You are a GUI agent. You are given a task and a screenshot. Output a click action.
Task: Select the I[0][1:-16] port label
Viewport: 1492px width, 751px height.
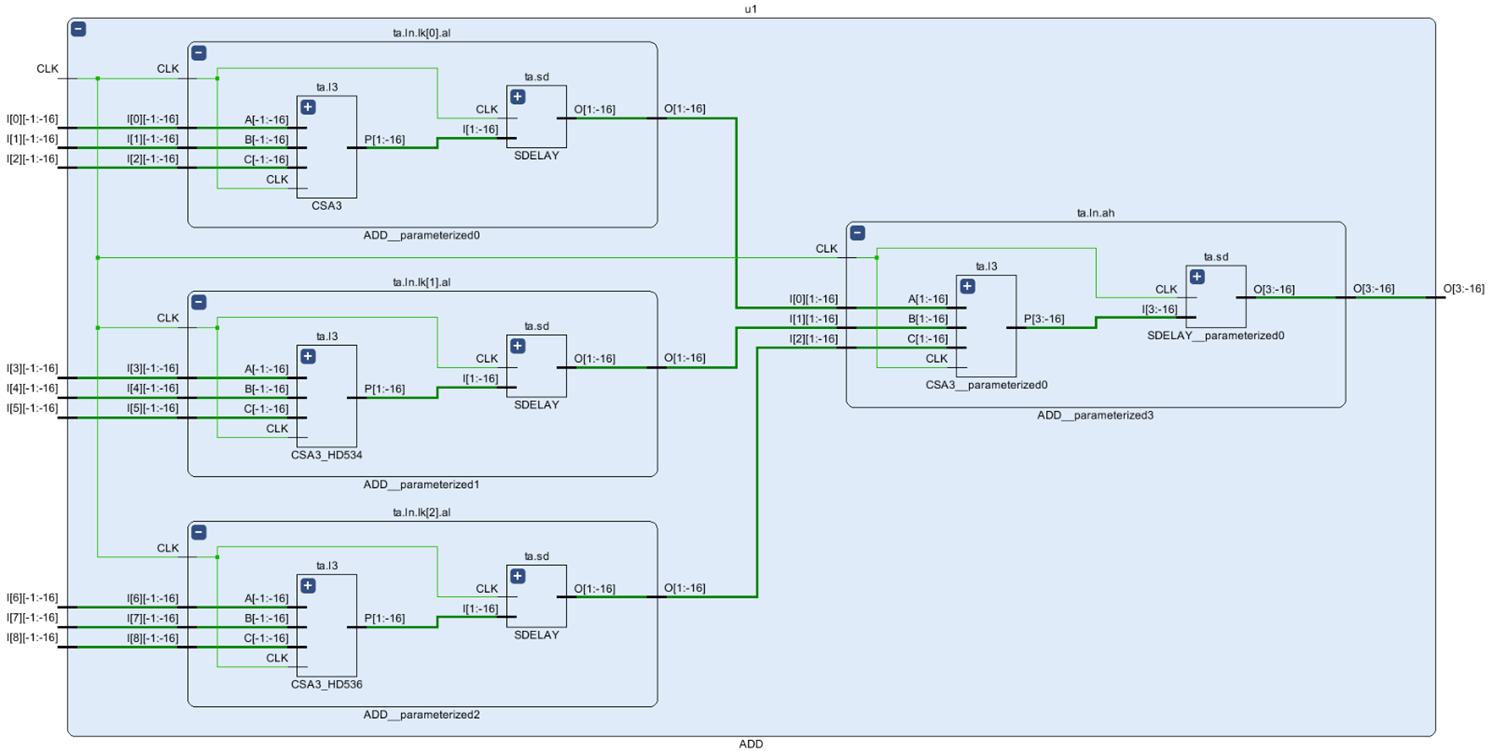[x=813, y=299]
